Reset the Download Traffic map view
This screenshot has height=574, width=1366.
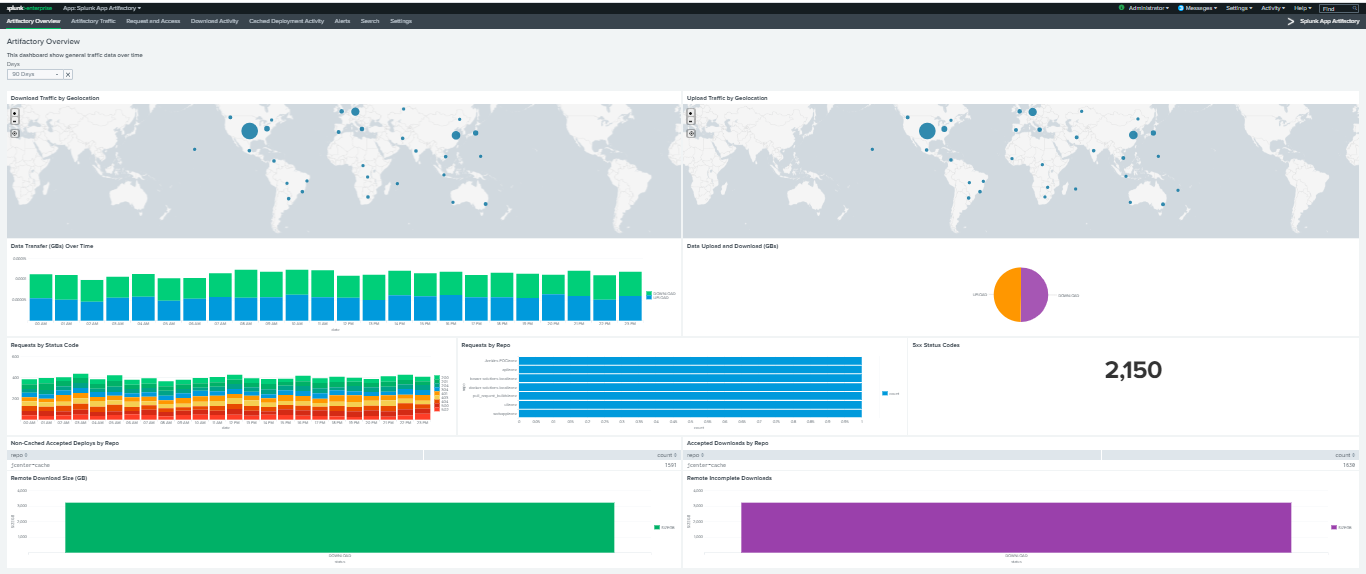click(15, 133)
